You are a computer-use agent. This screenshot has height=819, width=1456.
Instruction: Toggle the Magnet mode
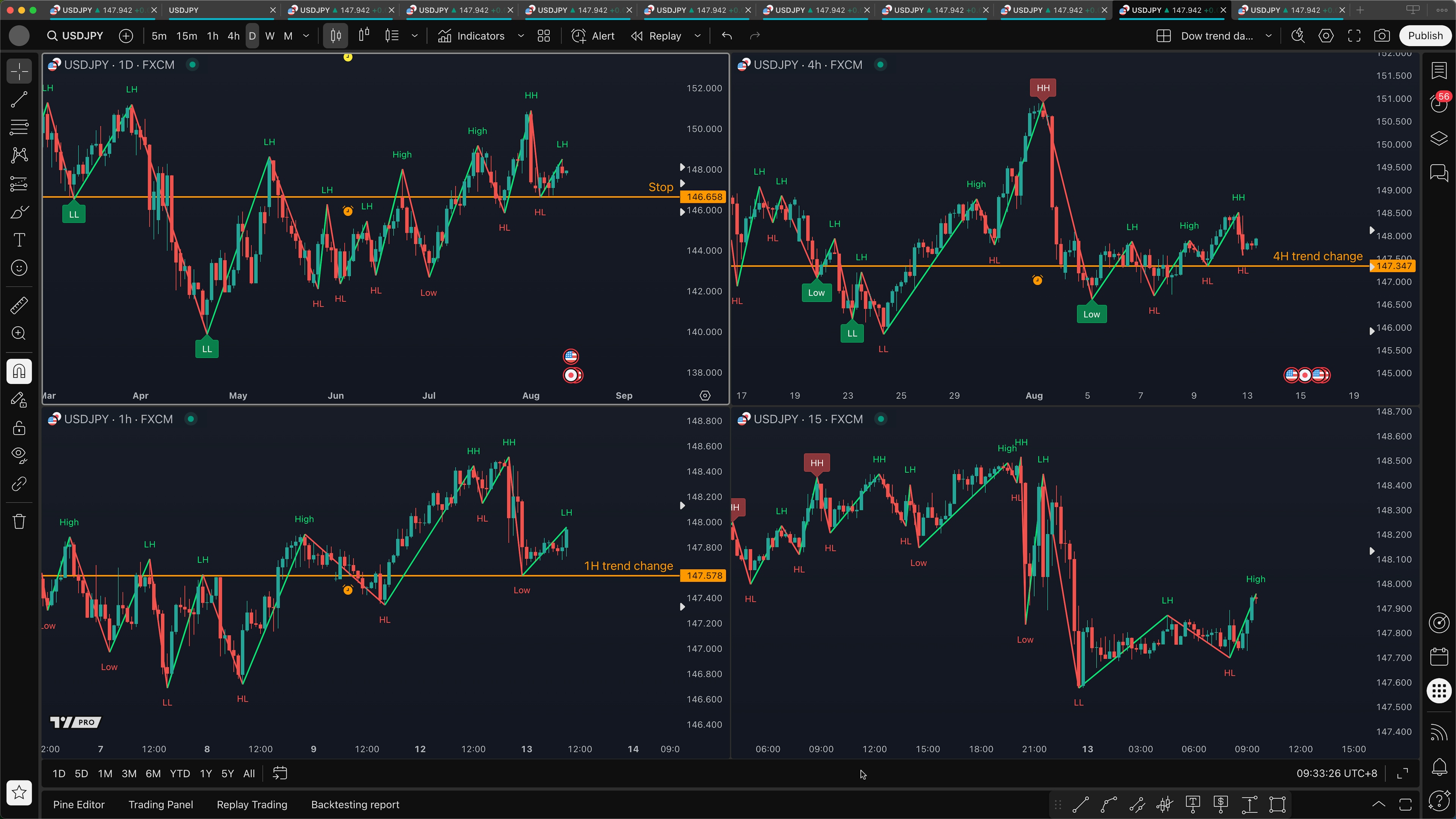(x=19, y=371)
